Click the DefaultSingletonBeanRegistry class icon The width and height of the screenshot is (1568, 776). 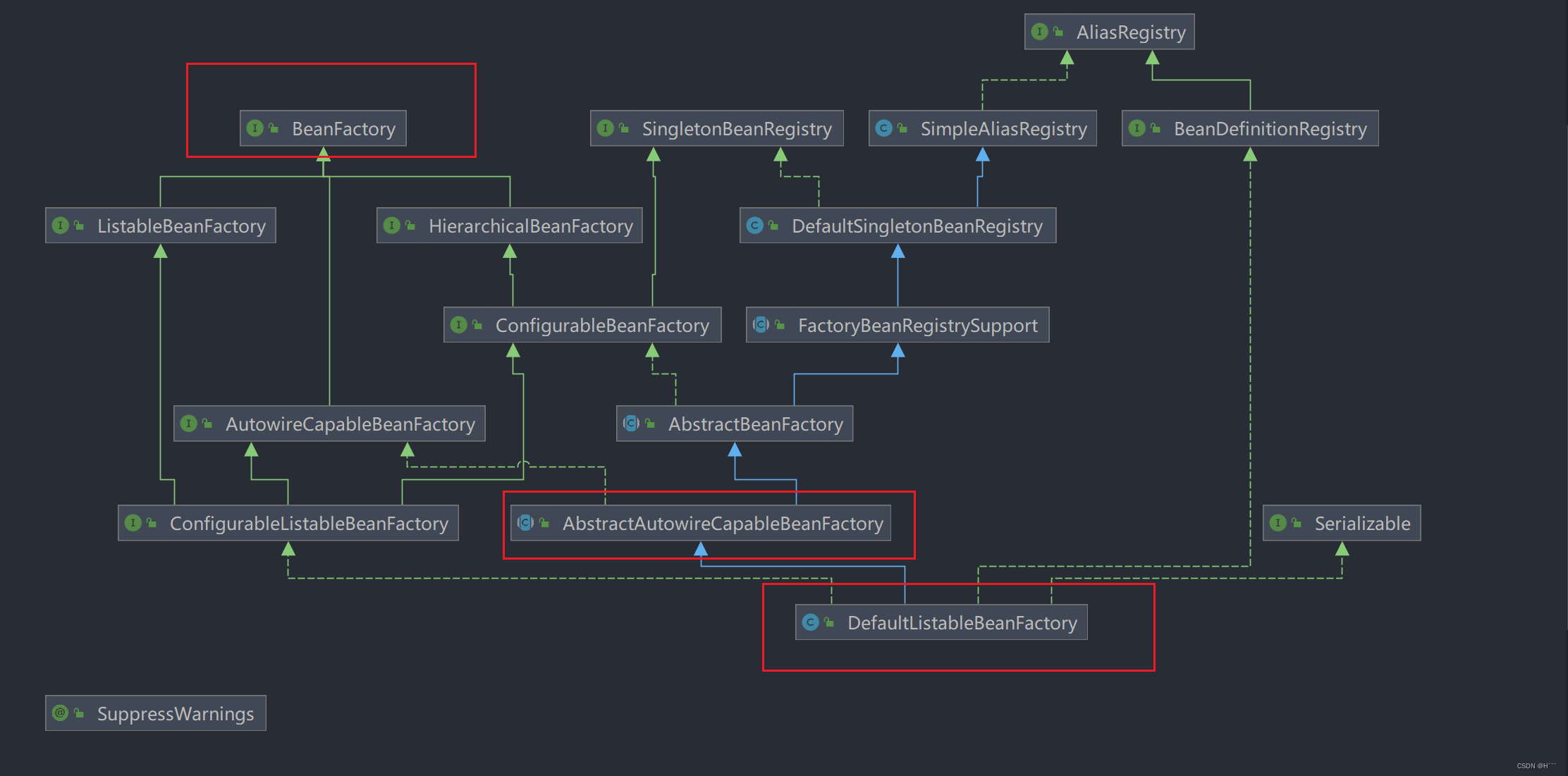pos(755,226)
